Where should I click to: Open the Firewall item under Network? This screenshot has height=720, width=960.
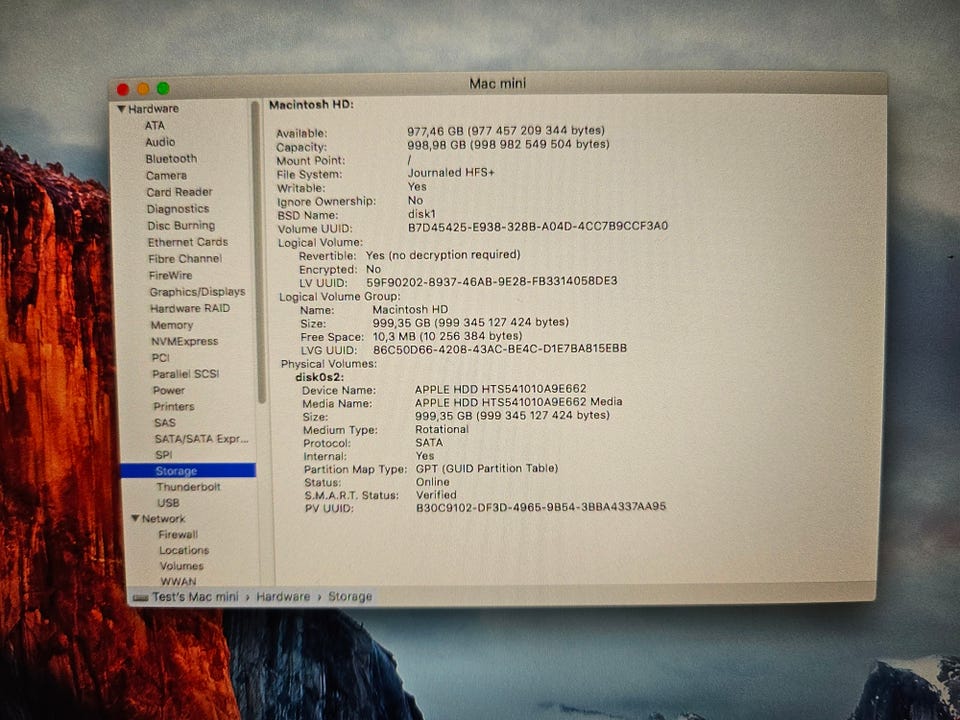tap(178, 535)
